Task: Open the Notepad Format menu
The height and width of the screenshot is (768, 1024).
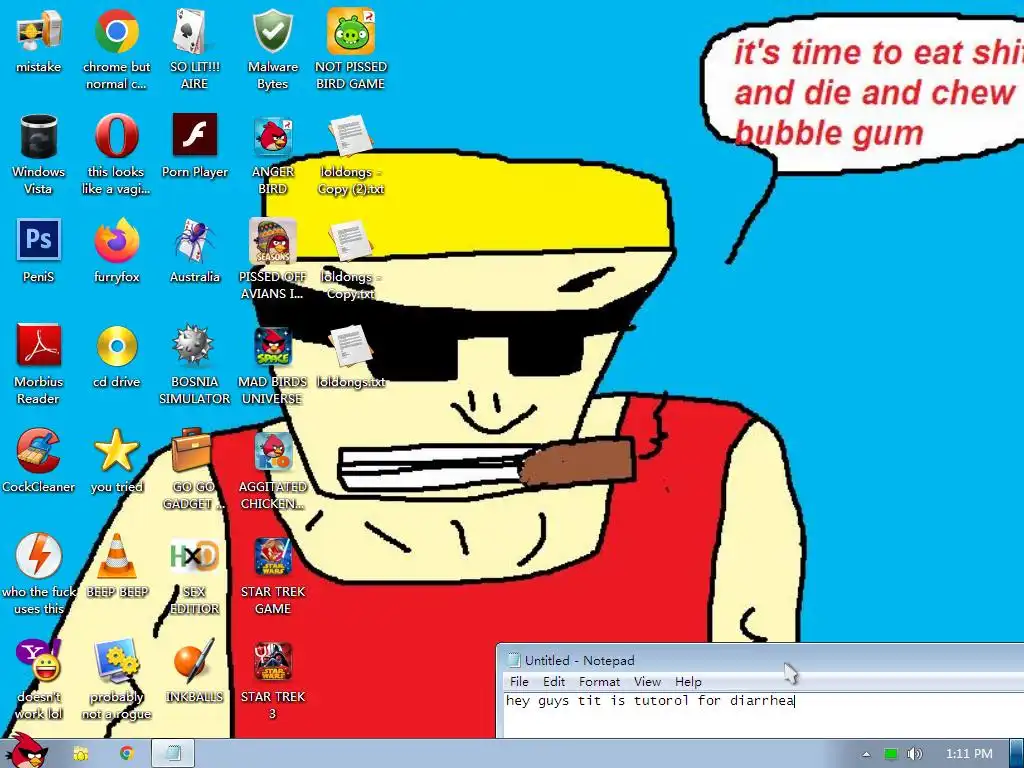Action: tap(600, 681)
